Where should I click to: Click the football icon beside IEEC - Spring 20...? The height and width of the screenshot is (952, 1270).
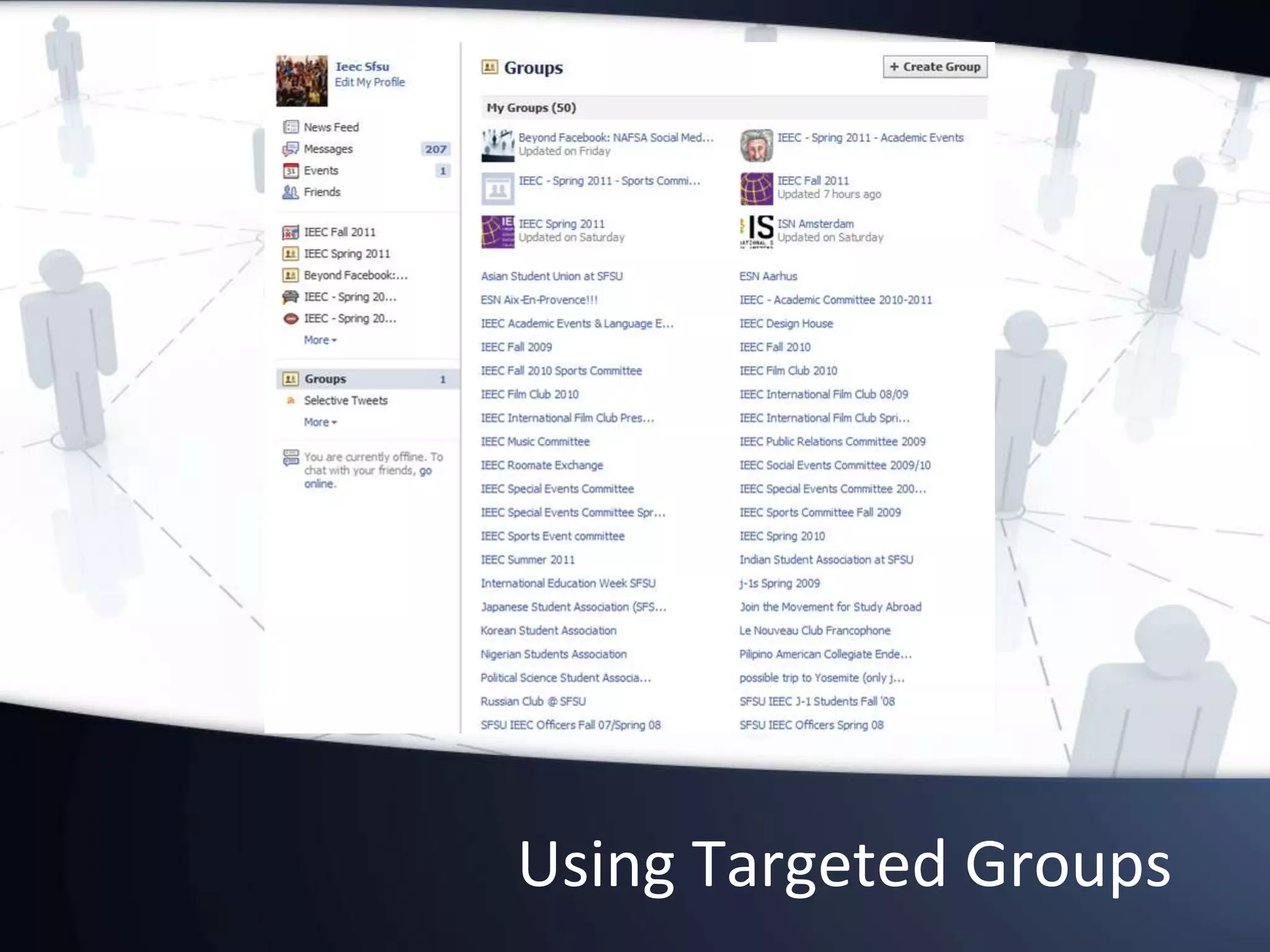pos(290,319)
